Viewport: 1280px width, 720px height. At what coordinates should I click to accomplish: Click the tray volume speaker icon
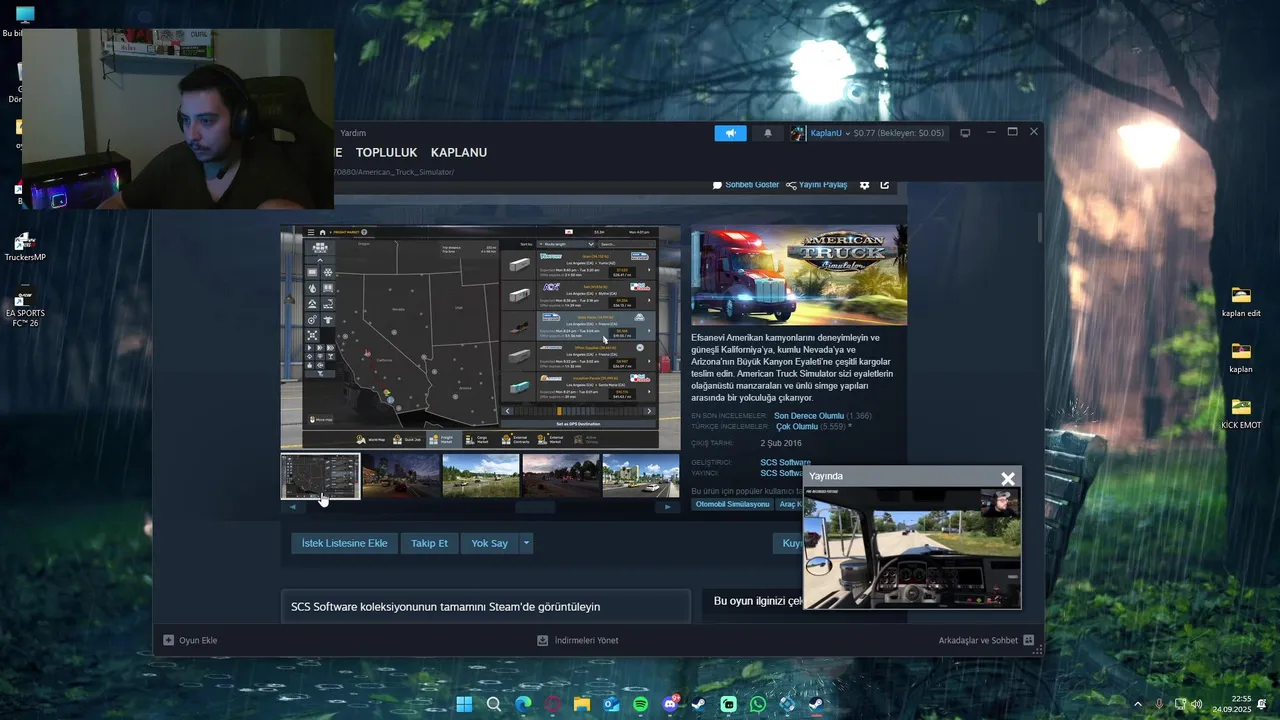click(1196, 704)
